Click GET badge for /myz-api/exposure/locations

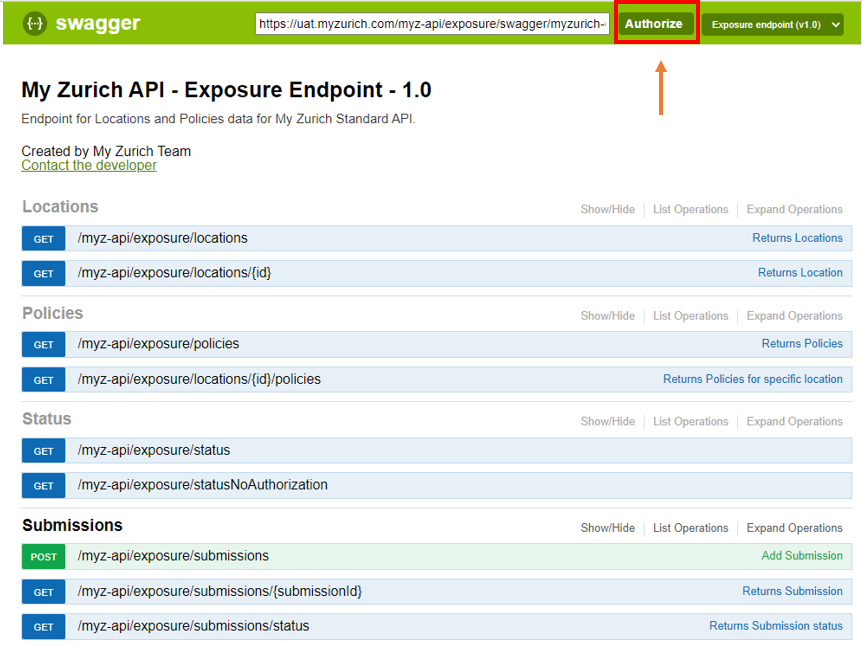point(44,239)
